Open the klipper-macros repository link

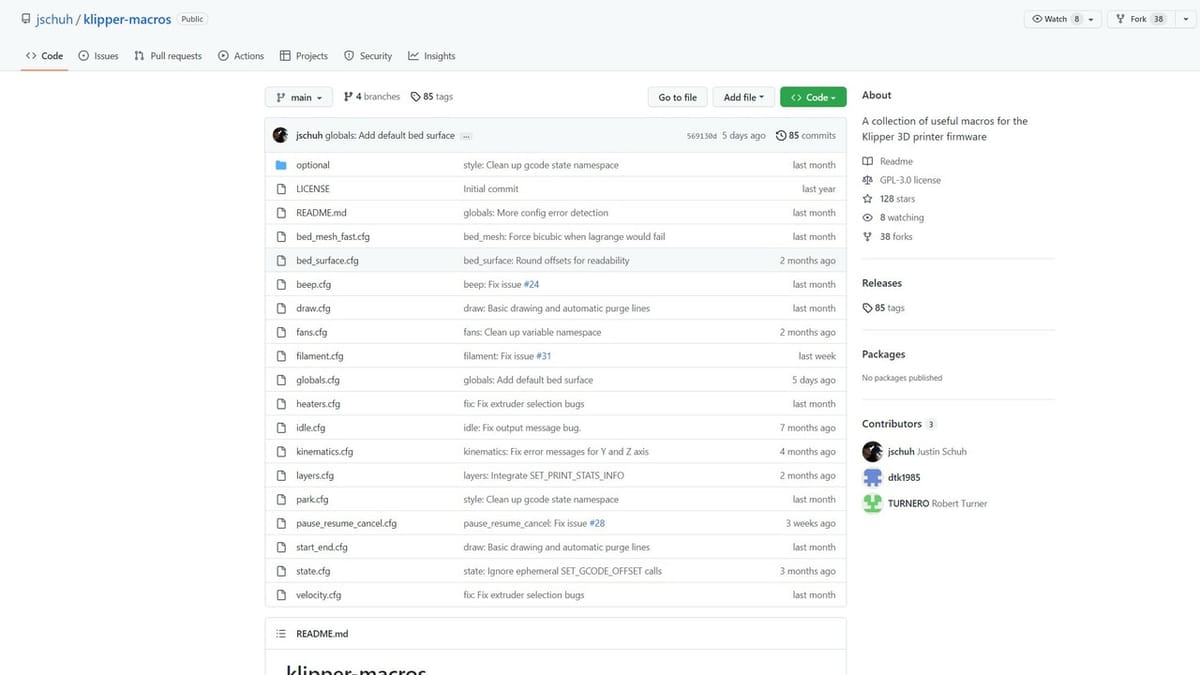click(x=127, y=19)
